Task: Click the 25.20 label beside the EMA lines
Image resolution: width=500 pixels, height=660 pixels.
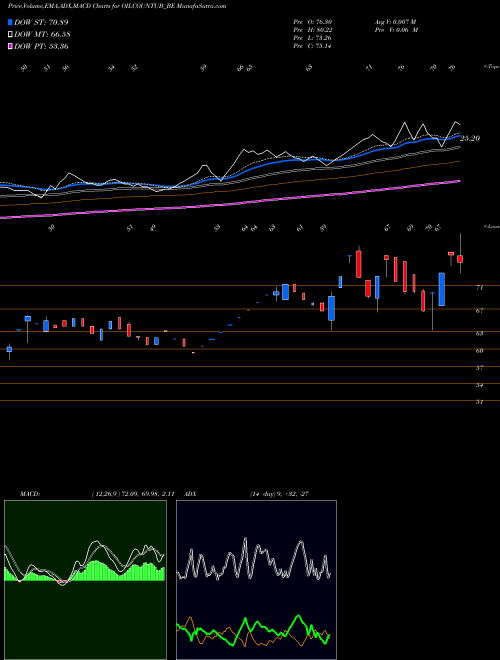Action: 470,138
